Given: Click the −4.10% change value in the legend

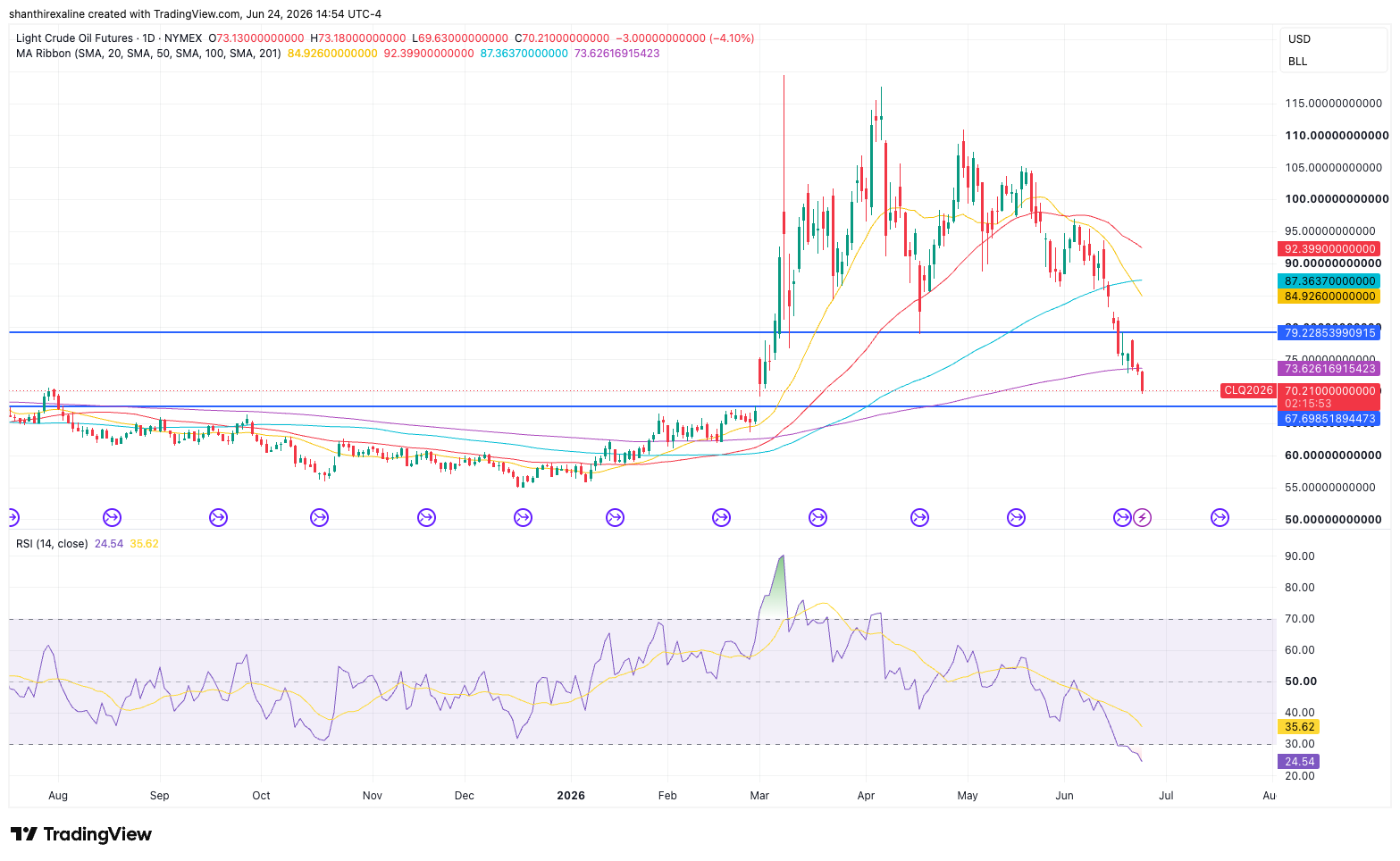Looking at the screenshot, I should [732, 38].
